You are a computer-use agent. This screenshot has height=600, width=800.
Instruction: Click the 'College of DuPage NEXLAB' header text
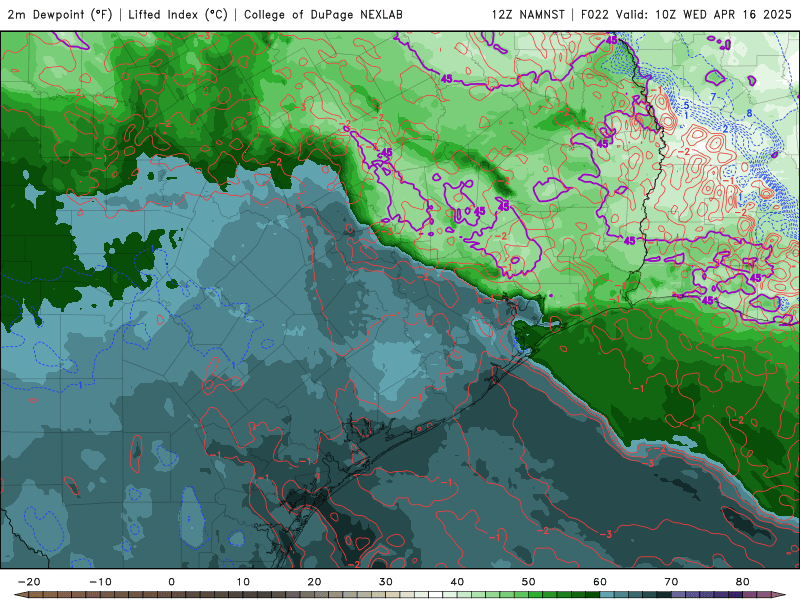tap(323, 14)
